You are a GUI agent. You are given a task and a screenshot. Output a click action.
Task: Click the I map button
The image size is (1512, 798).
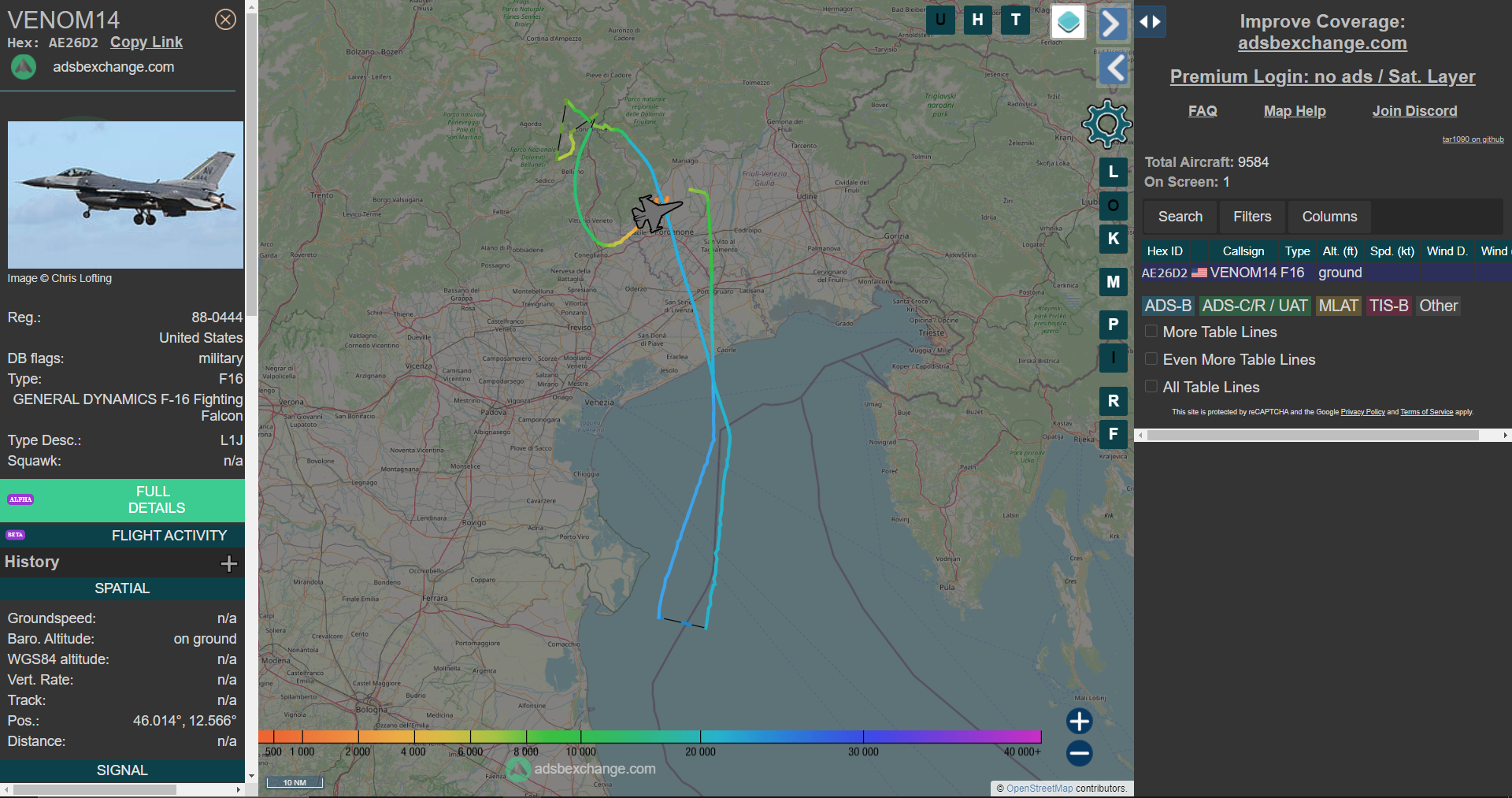point(1113,358)
